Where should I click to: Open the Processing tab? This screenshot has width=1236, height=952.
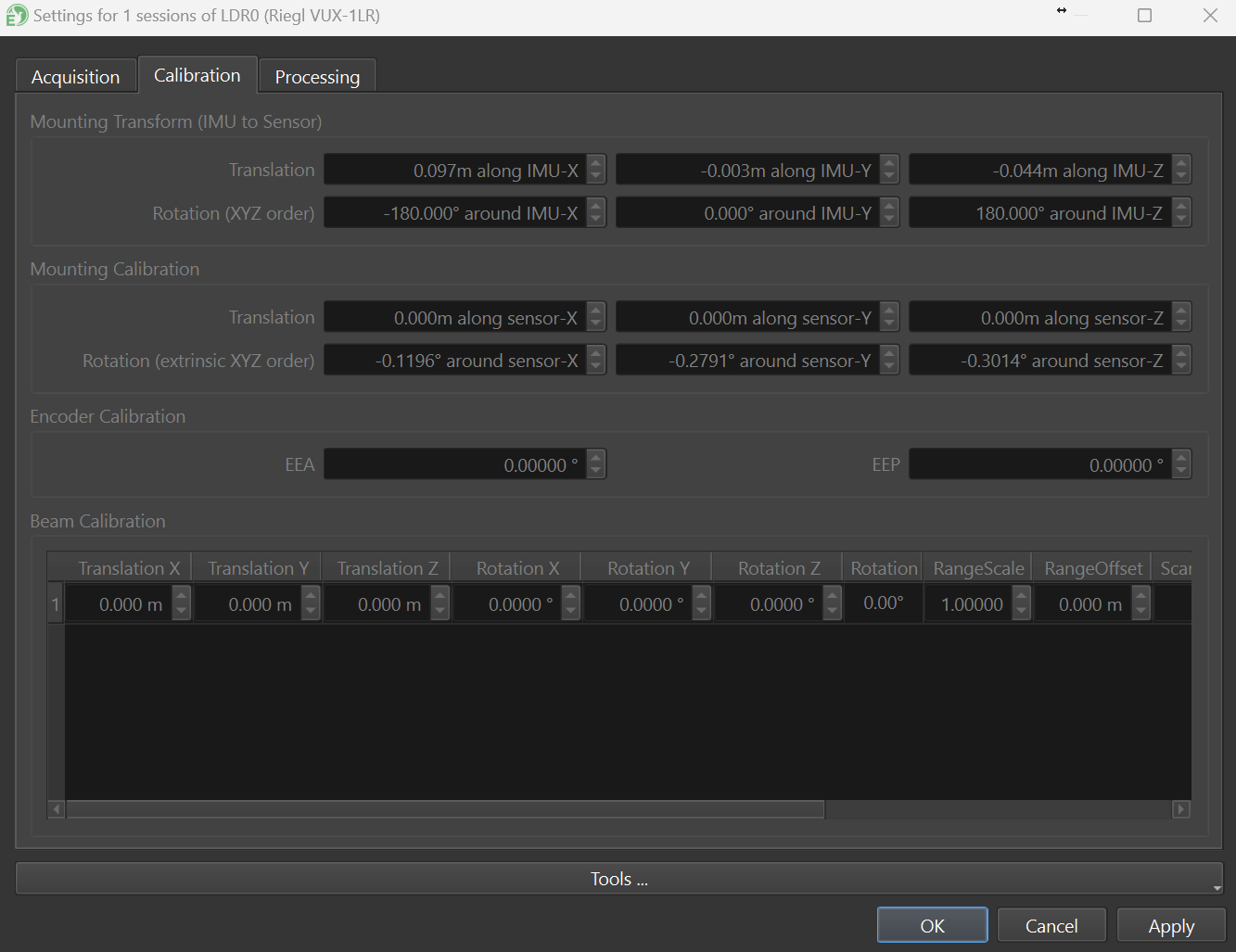tap(317, 77)
